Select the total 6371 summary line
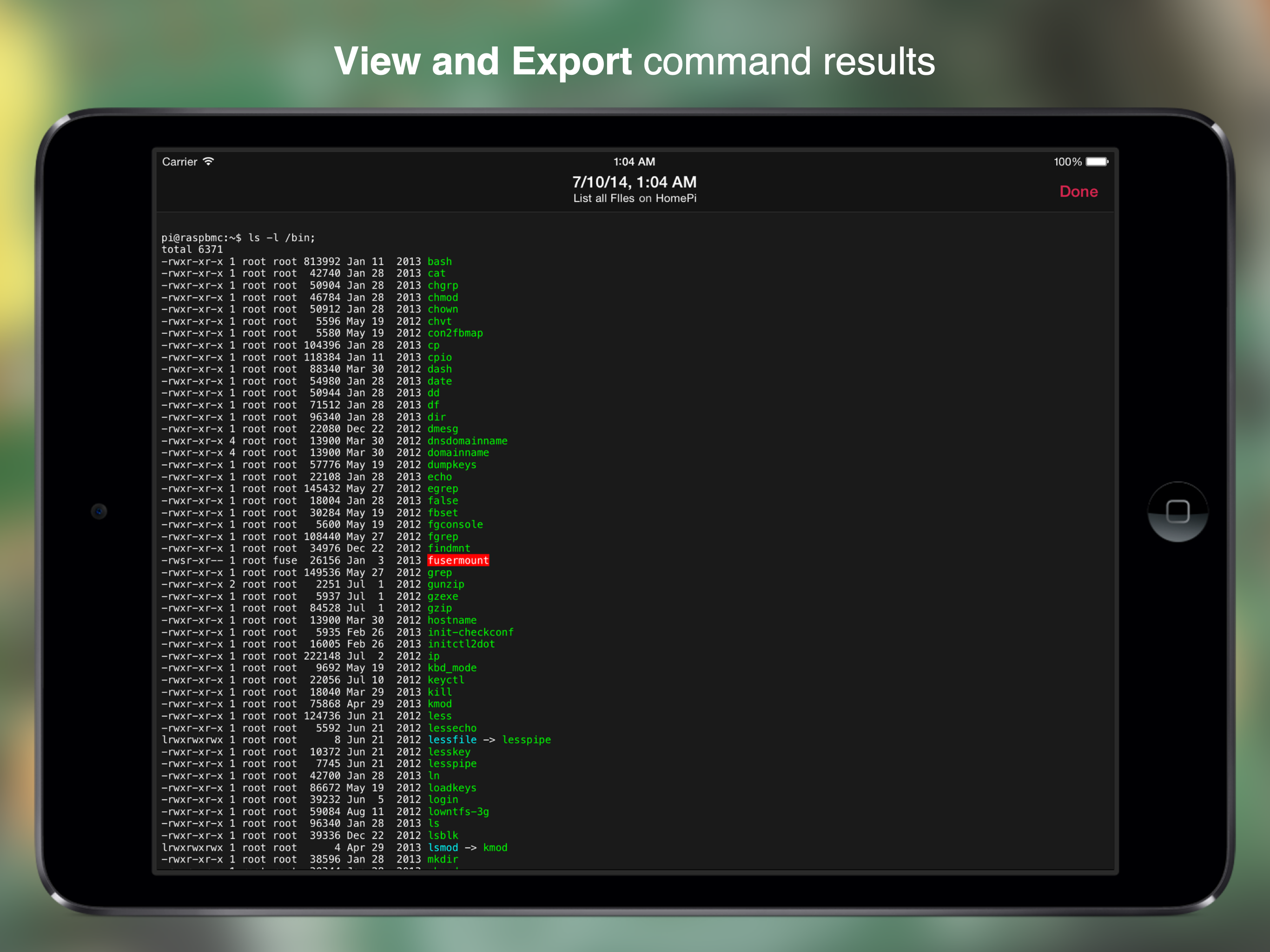The height and width of the screenshot is (952, 1270). (x=192, y=249)
